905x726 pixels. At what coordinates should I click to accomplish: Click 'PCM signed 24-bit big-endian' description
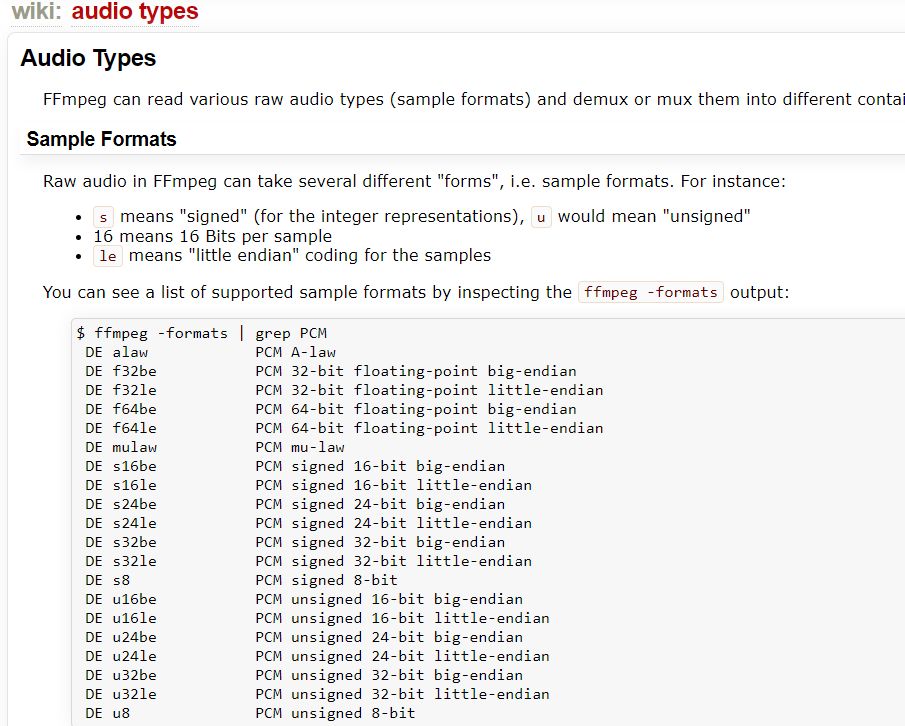(x=380, y=504)
